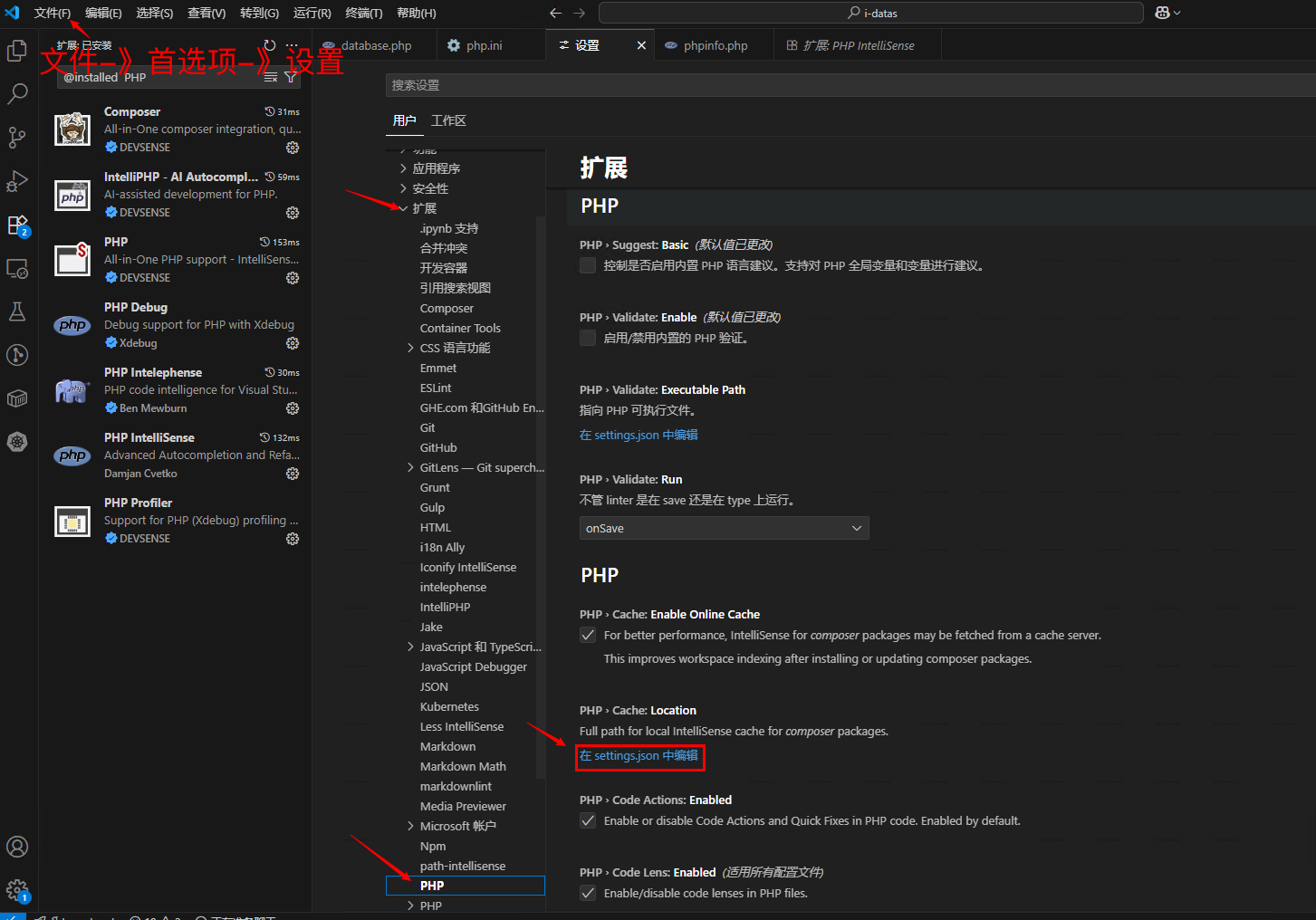Open the Testing flask icon
1316x920 pixels.
[17, 311]
